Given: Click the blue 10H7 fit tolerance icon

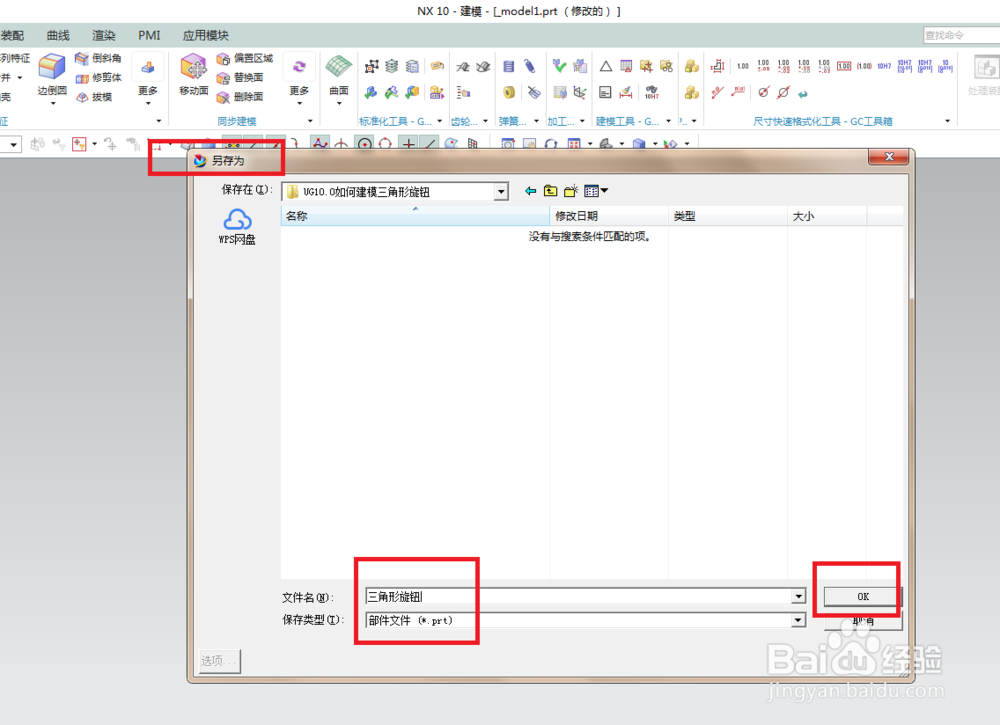Looking at the screenshot, I should click(884, 66).
